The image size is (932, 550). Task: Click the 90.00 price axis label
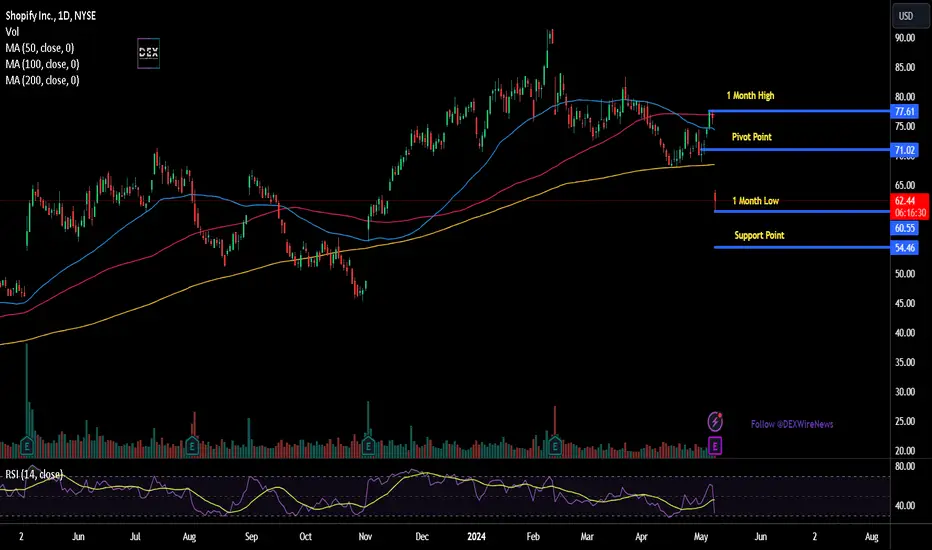coord(905,38)
